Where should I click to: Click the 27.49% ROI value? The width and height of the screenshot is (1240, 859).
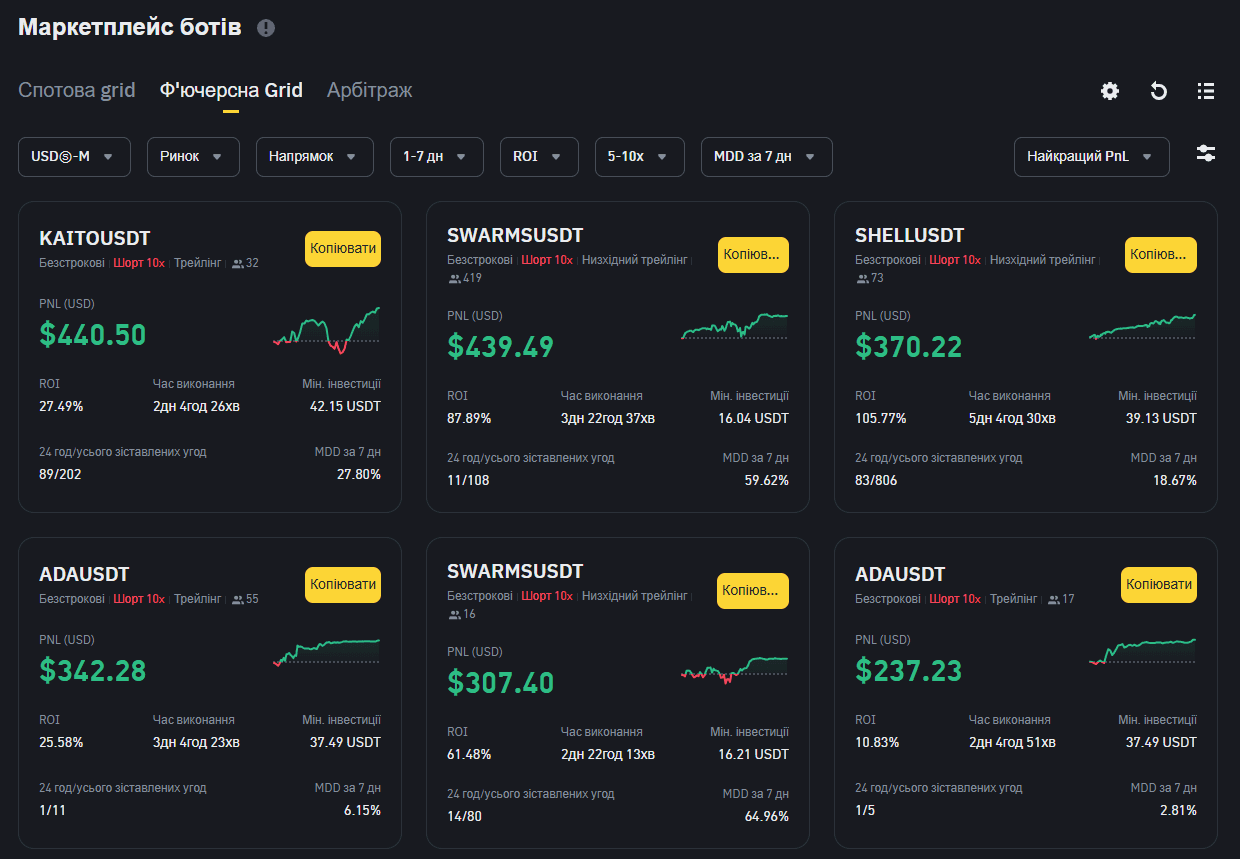click(61, 407)
